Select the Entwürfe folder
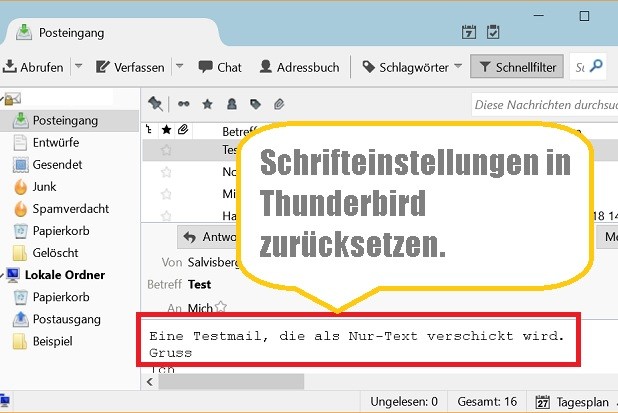 click(x=56, y=142)
